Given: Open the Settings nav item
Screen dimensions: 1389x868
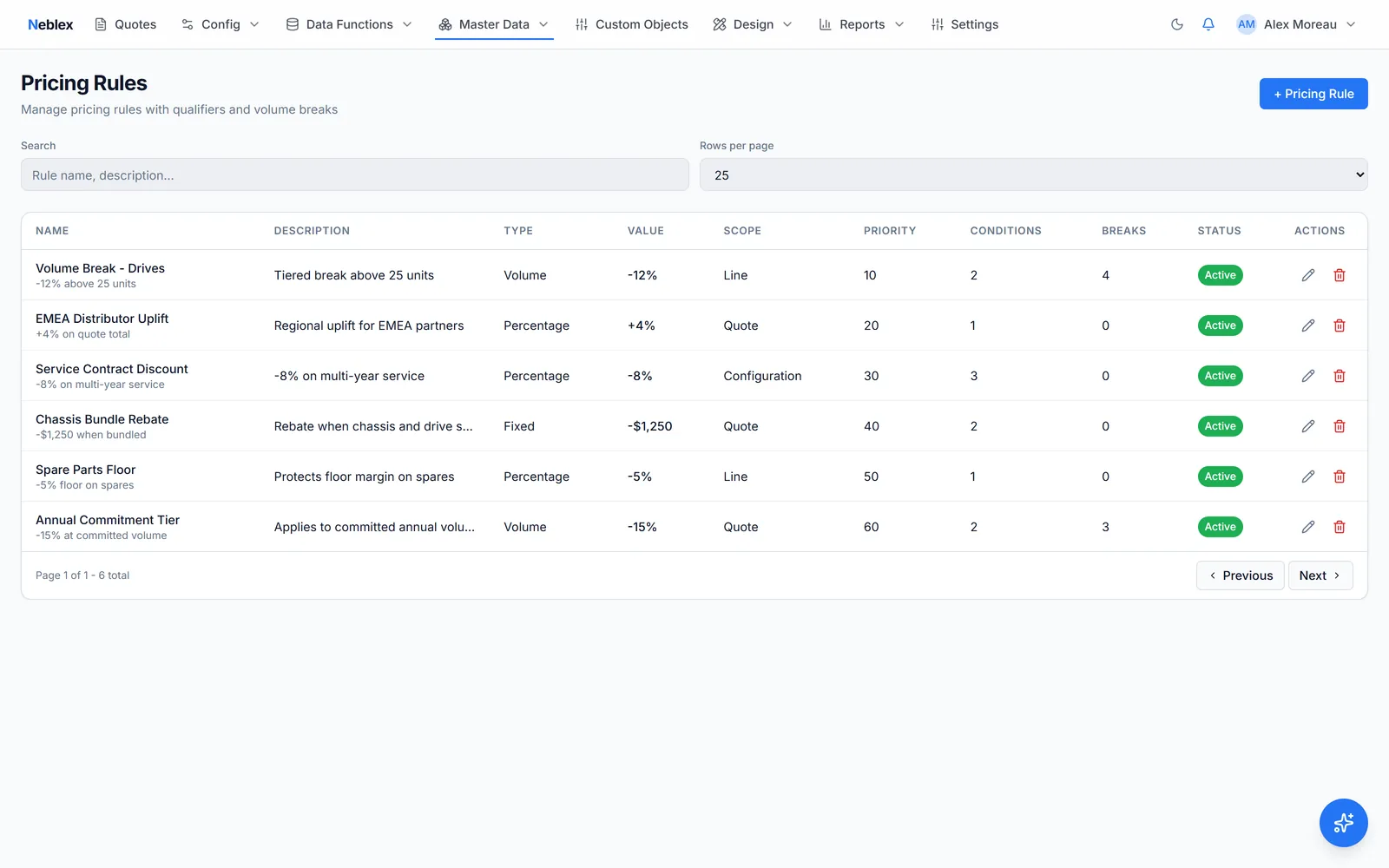Looking at the screenshot, I should [964, 24].
